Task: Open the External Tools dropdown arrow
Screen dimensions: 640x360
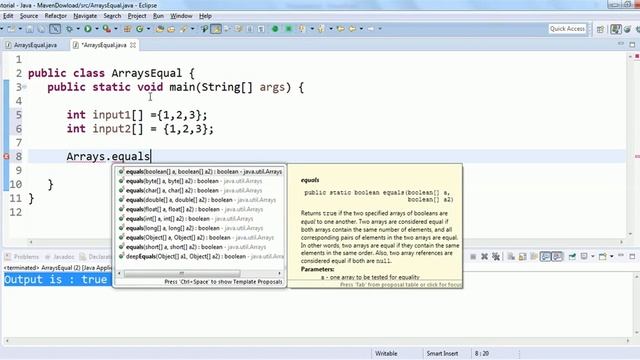Action: (x=116, y=29)
